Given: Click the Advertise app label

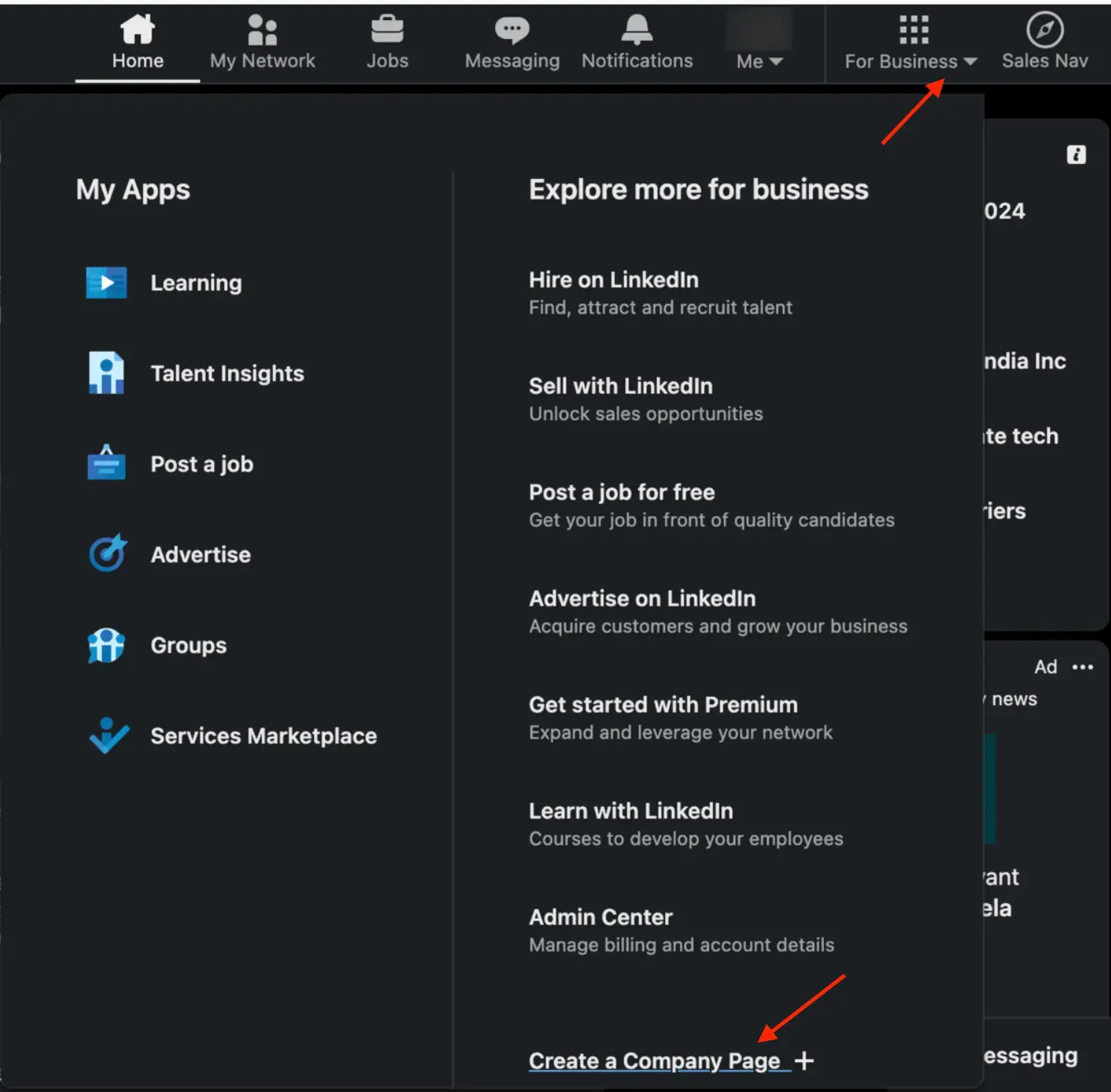Looking at the screenshot, I should [x=201, y=554].
